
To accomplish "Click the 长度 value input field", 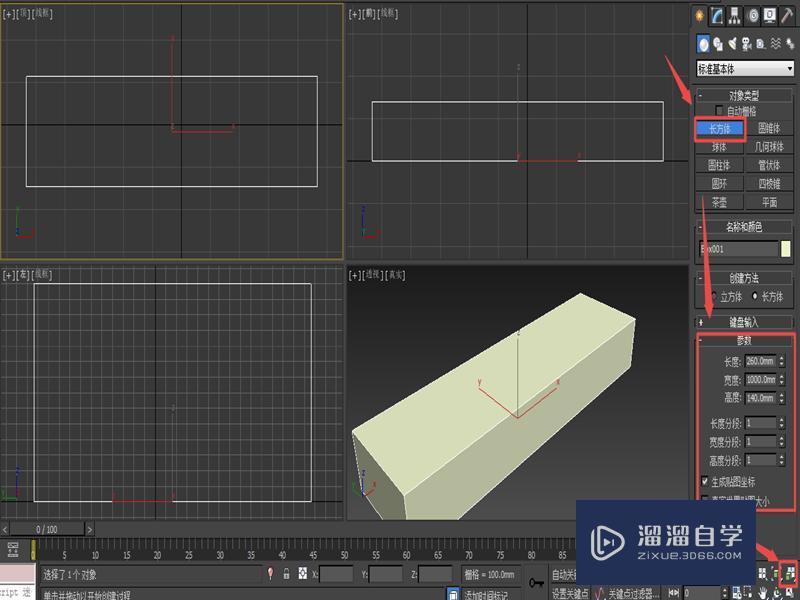I will 758,361.
